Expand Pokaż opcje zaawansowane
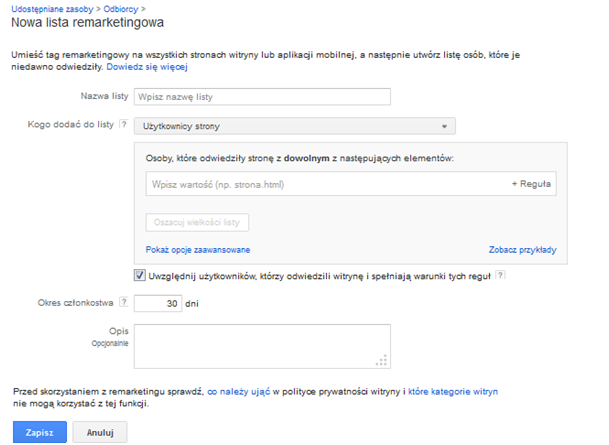609x445 pixels. click(197, 249)
